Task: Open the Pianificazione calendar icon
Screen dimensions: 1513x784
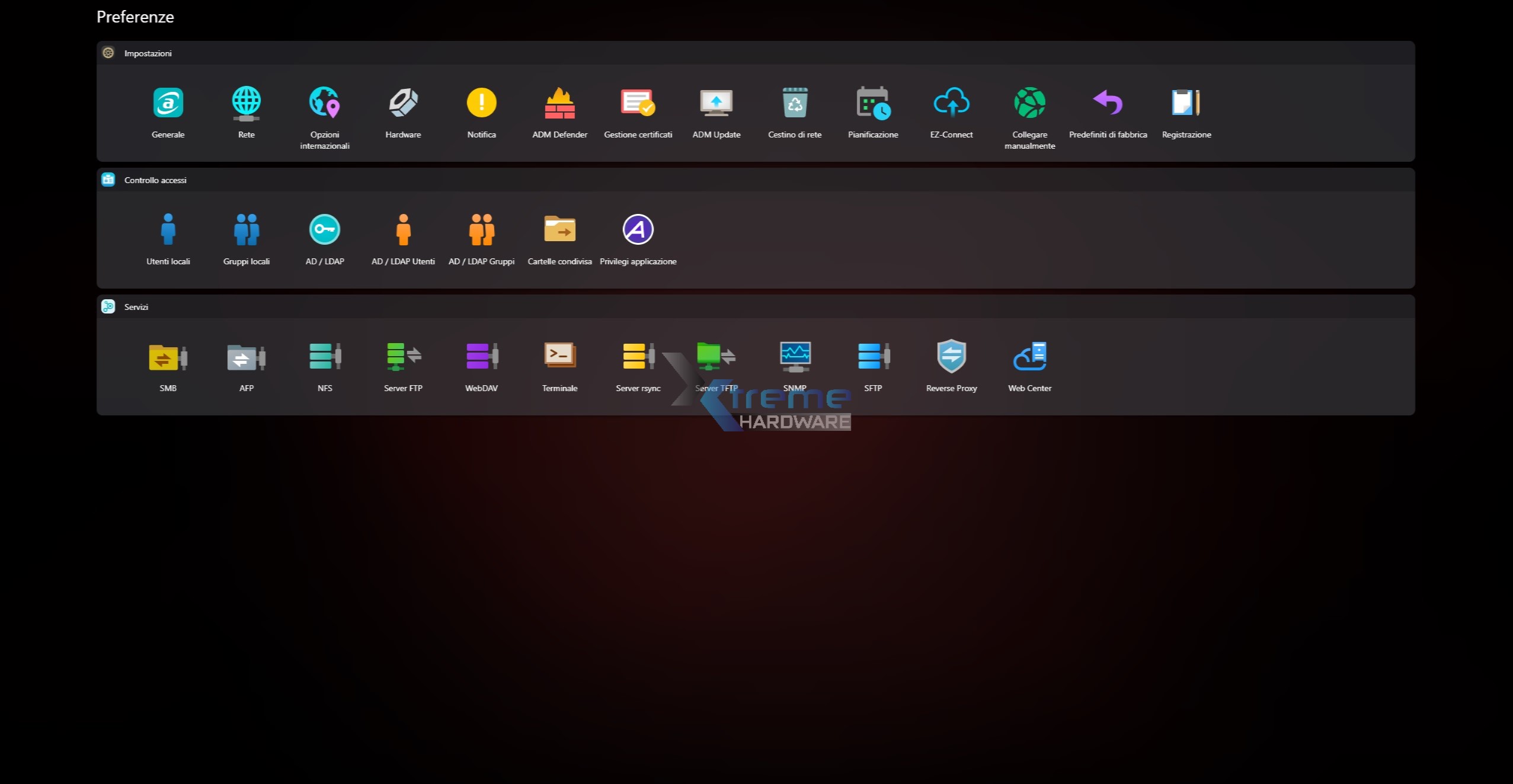Action: (872, 103)
